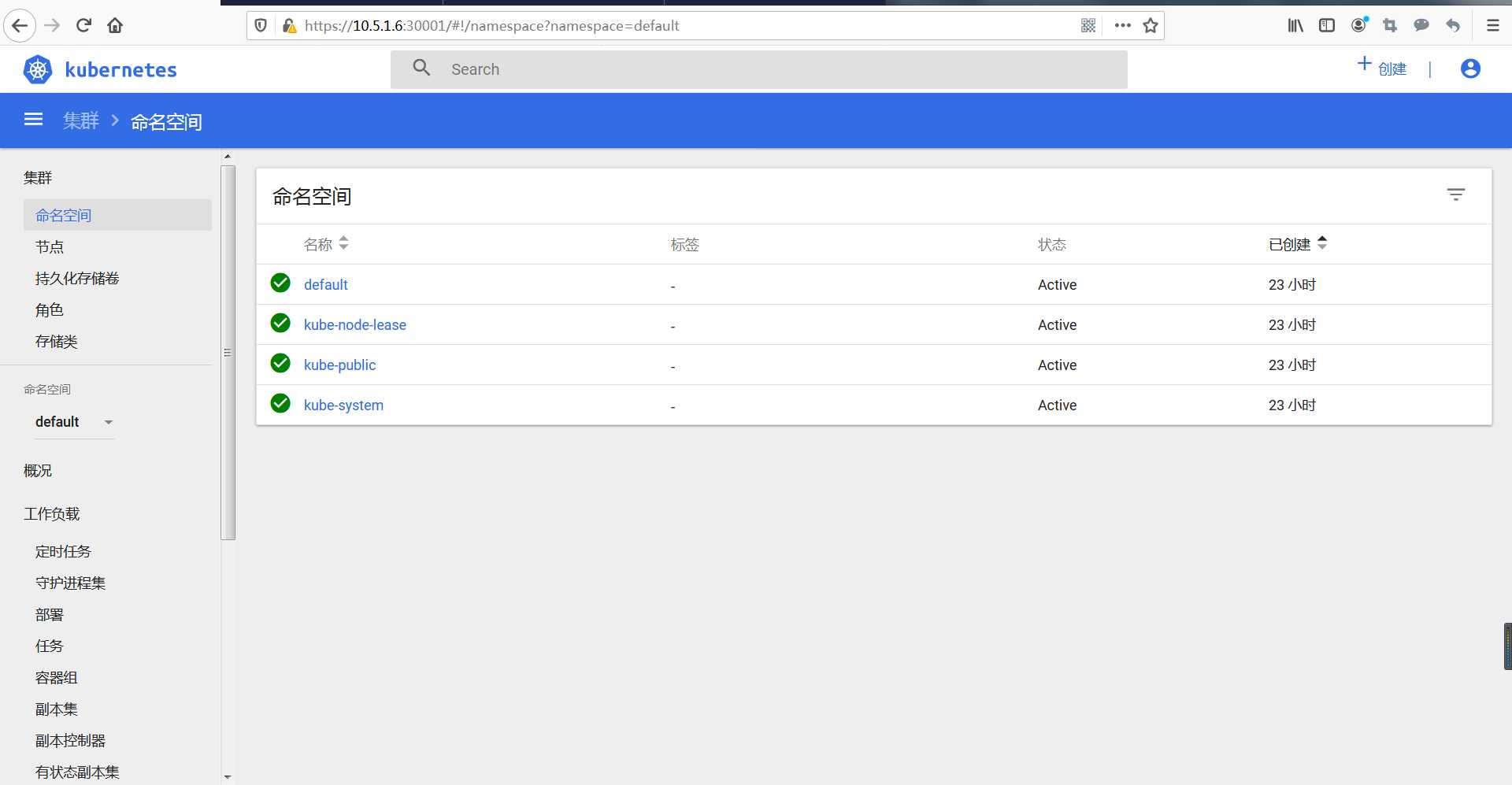Open the default namespace link

coord(325,284)
